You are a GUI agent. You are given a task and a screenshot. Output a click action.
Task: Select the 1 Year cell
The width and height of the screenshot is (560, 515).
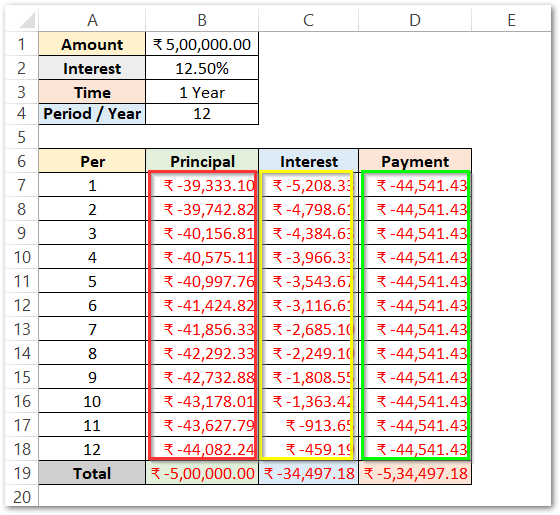coord(202,92)
